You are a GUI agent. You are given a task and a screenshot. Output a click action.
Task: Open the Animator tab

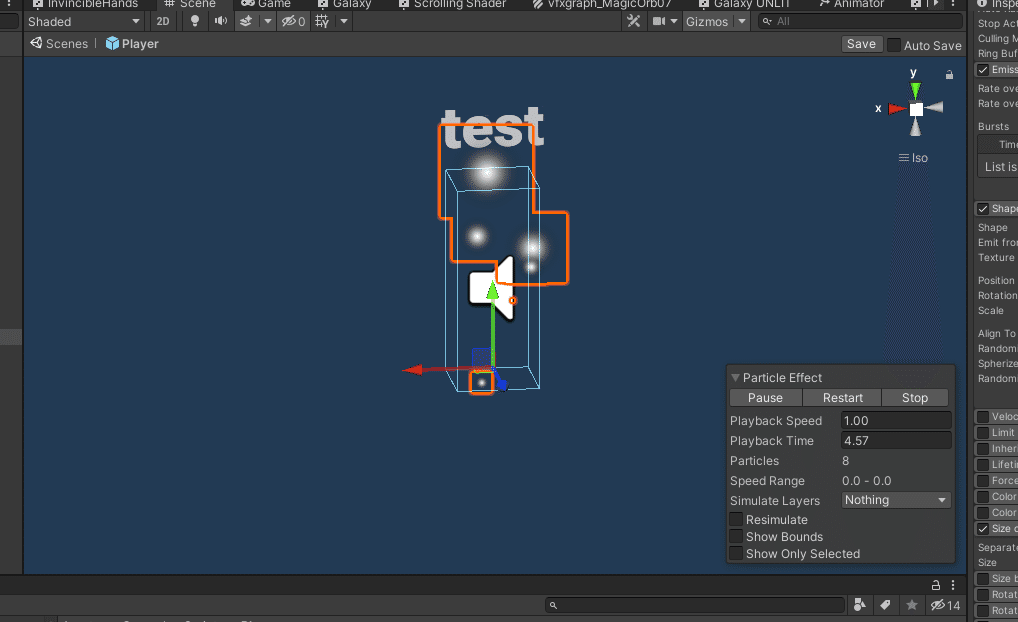(x=851, y=5)
